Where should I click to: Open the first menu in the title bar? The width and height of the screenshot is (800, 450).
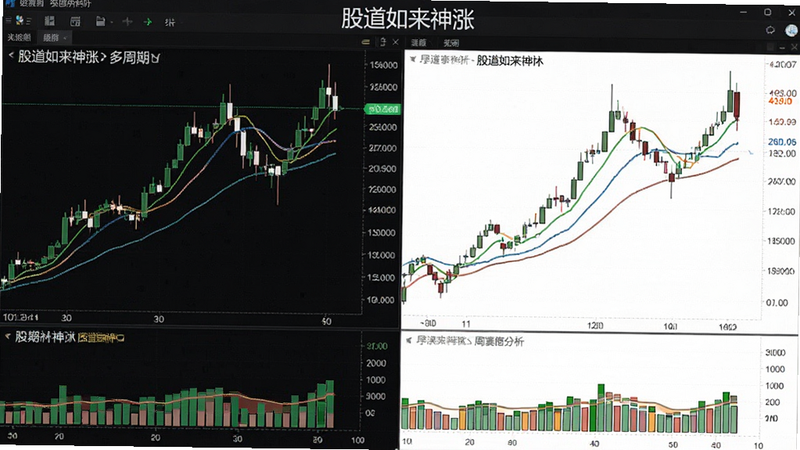32,3
